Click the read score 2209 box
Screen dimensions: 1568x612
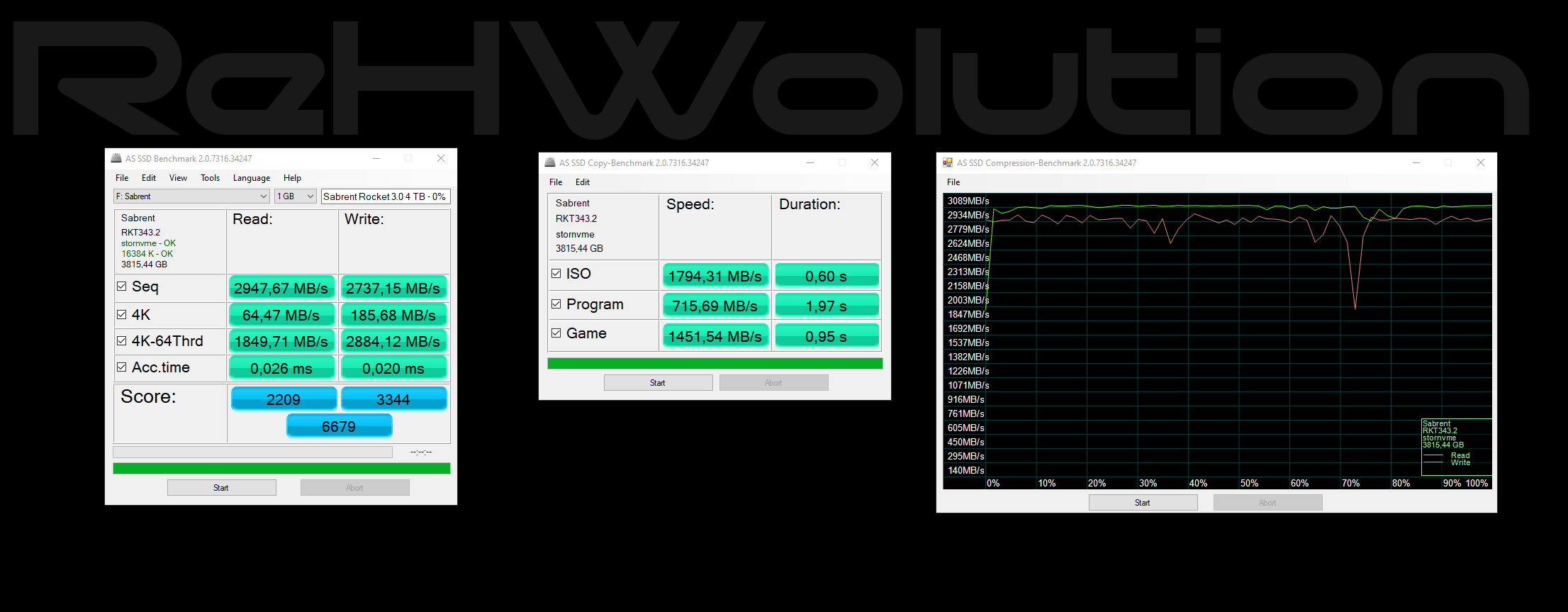click(284, 399)
